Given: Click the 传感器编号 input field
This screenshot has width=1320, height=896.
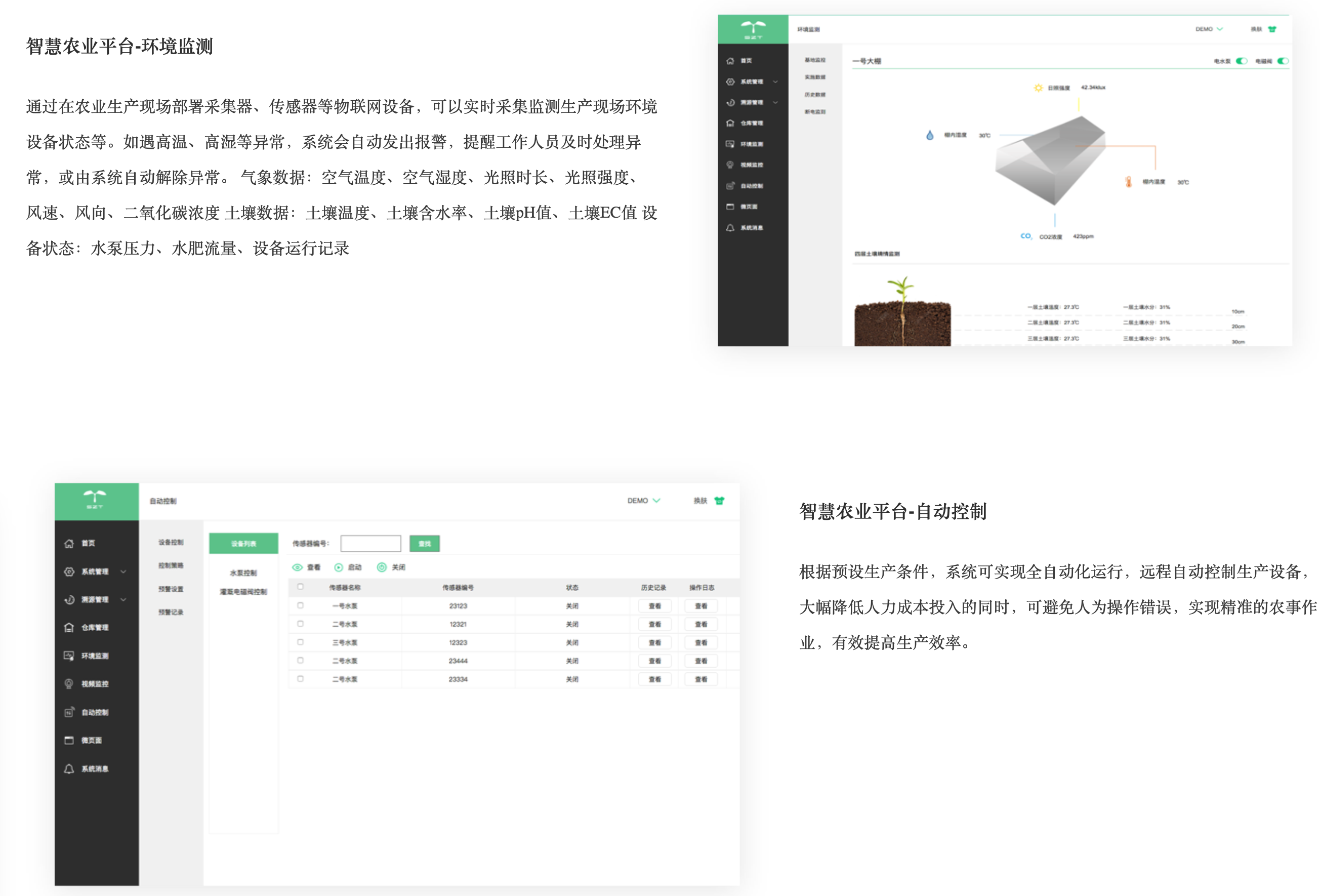Looking at the screenshot, I should (x=370, y=544).
